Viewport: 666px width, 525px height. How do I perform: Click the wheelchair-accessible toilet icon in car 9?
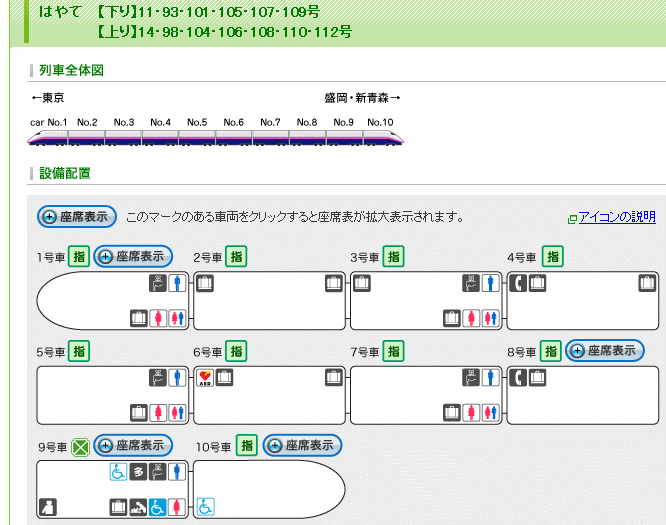[157, 507]
